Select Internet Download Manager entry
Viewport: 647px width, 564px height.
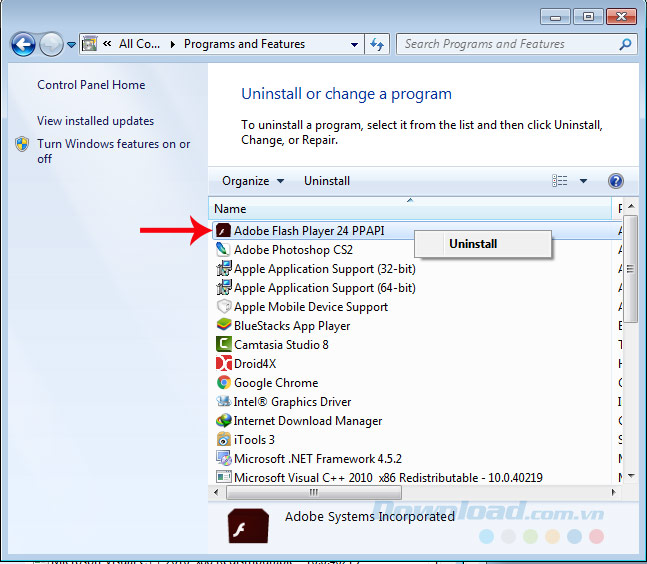click(308, 421)
